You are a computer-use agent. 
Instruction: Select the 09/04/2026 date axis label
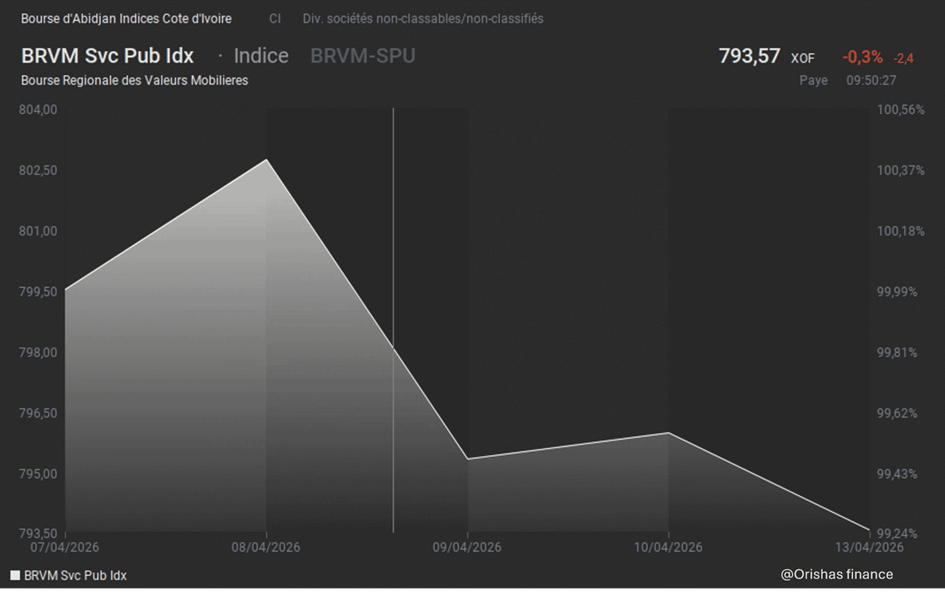pyautogui.click(x=467, y=547)
